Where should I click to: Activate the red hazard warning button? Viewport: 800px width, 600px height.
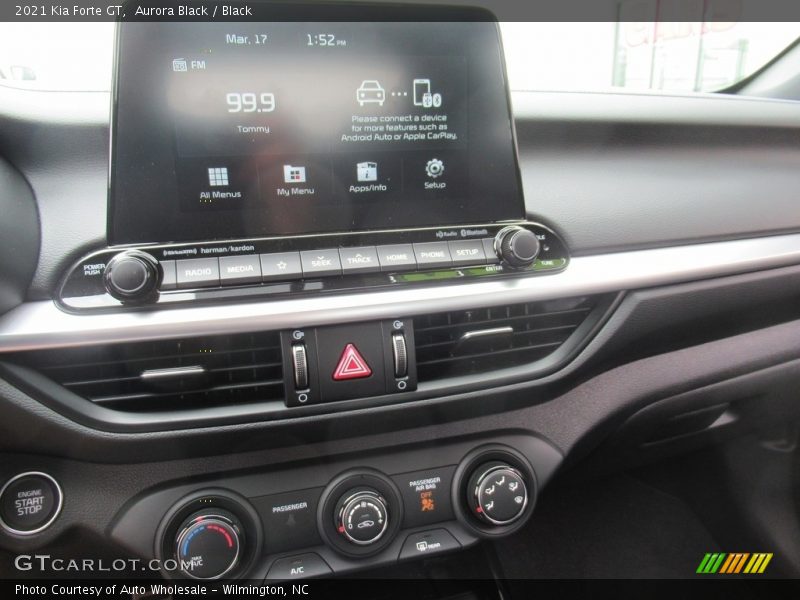(352, 362)
